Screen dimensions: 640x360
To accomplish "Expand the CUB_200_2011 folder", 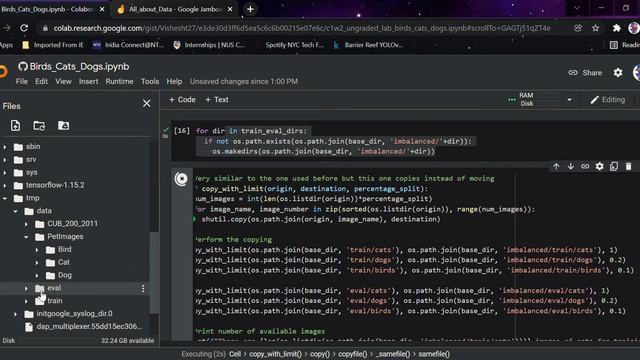I will (26, 224).
